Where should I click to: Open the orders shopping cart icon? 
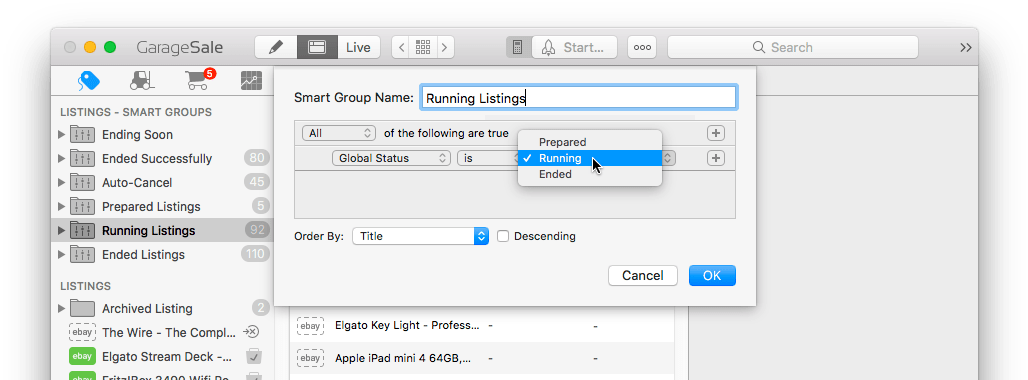click(199, 79)
